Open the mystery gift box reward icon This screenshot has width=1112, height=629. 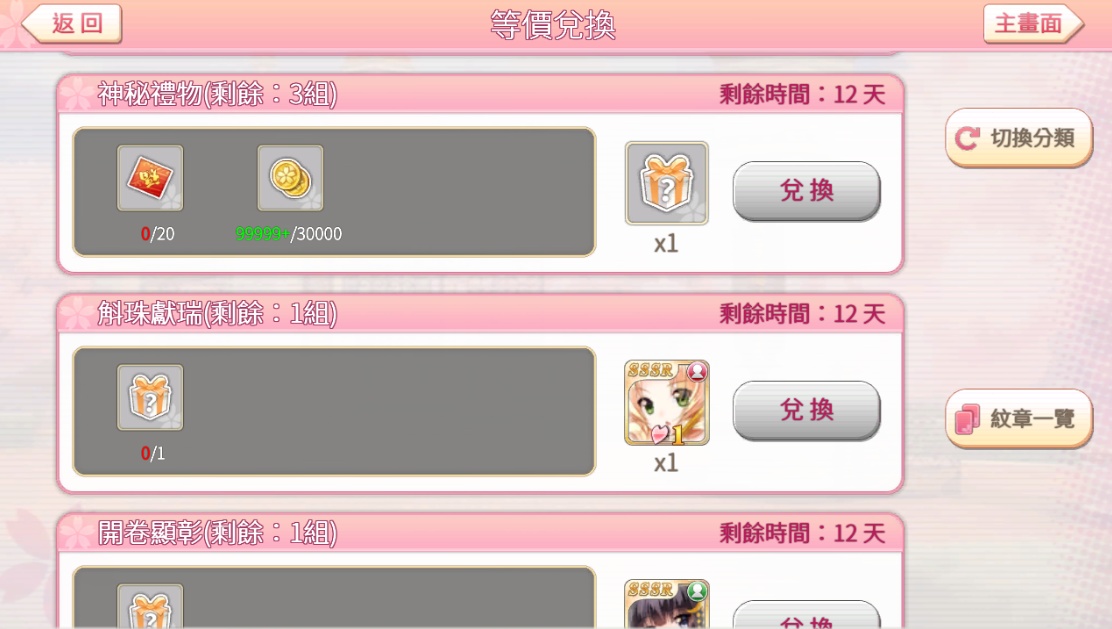(x=666, y=183)
